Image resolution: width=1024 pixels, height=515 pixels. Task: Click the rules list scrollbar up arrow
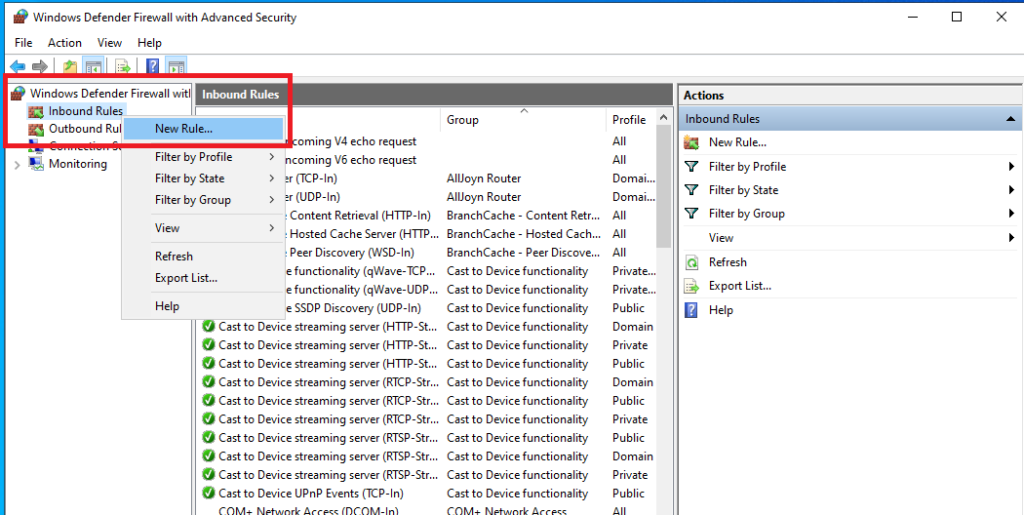[664, 117]
